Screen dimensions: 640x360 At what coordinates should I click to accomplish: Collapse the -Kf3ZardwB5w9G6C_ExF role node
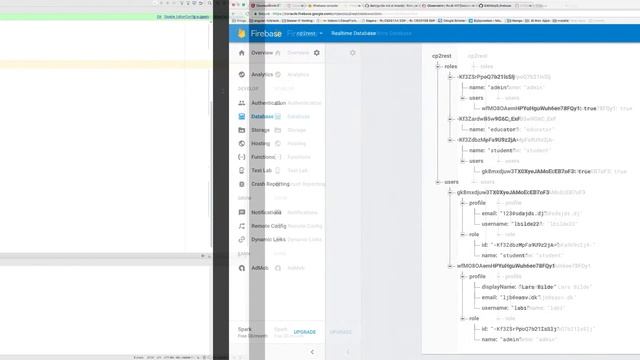[x=450, y=119]
